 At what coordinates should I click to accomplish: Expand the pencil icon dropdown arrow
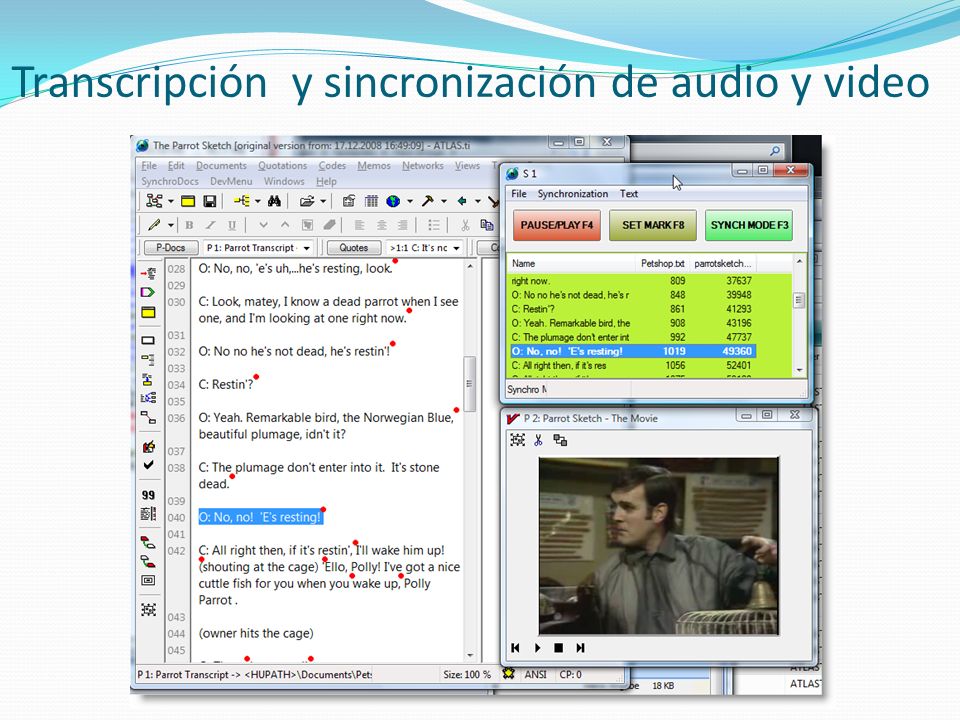click(171, 226)
